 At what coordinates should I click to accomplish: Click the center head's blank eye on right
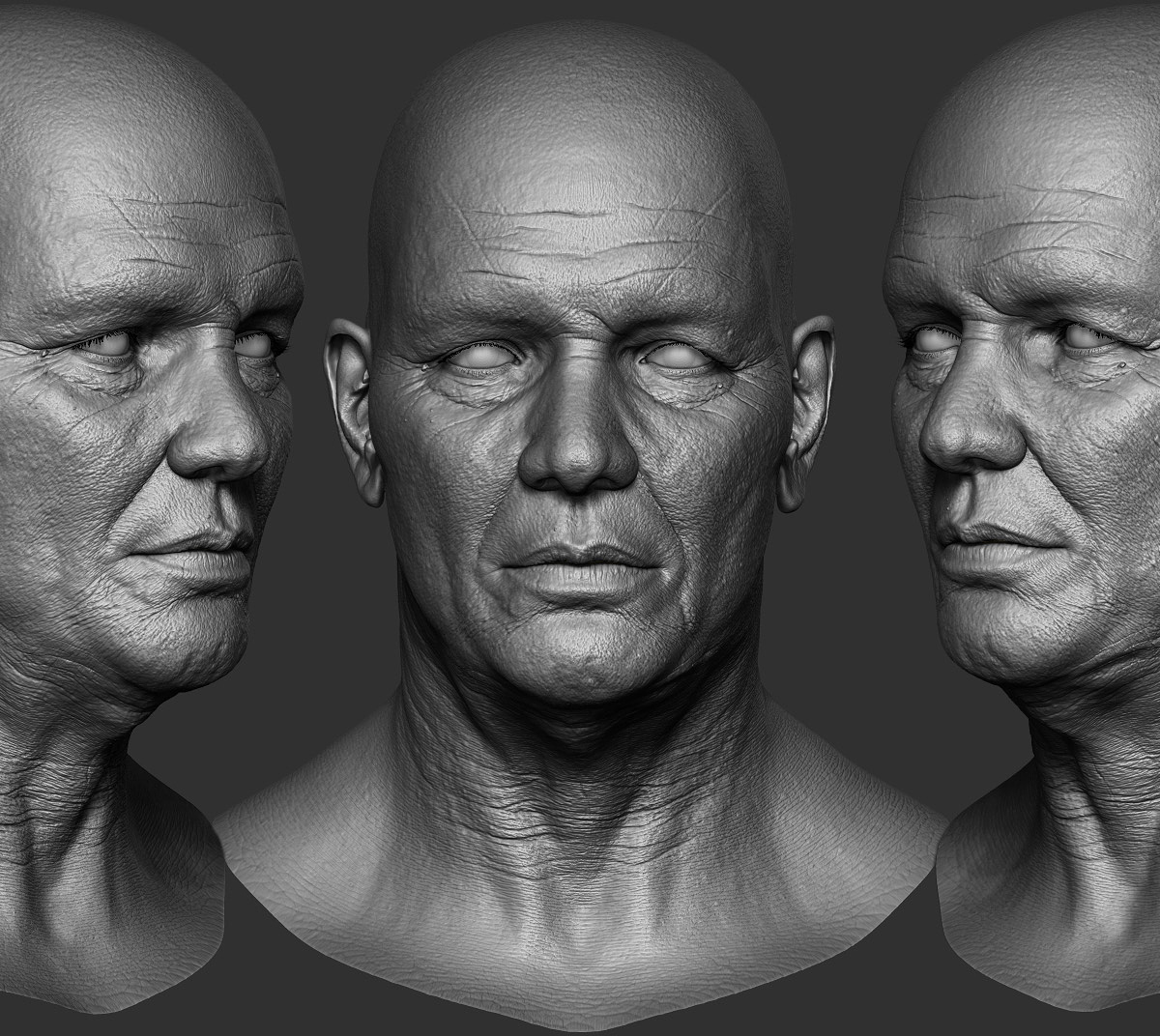[x=681, y=359]
